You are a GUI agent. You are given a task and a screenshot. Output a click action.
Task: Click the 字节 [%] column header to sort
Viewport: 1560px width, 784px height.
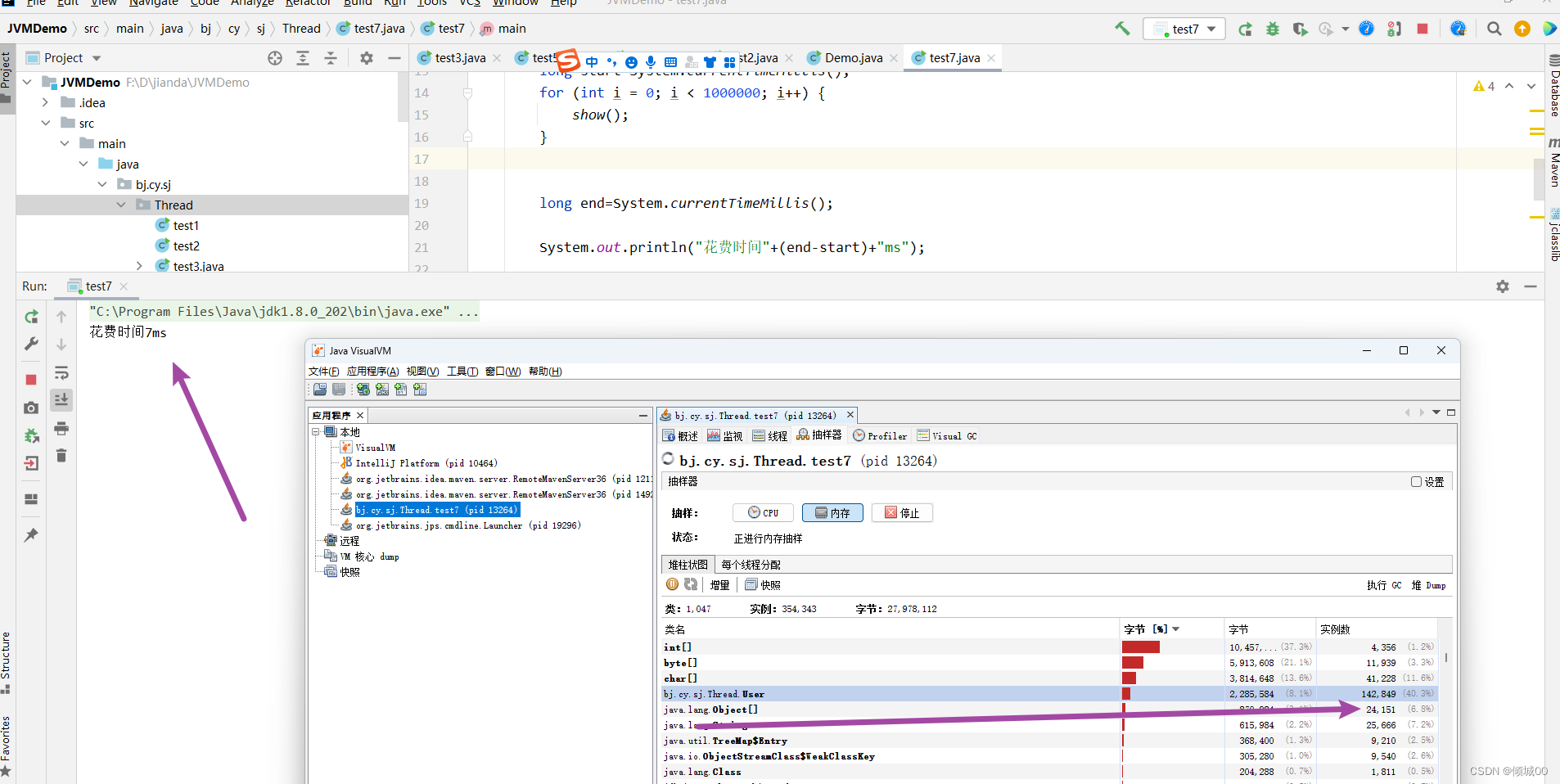pyautogui.click(x=1171, y=629)
